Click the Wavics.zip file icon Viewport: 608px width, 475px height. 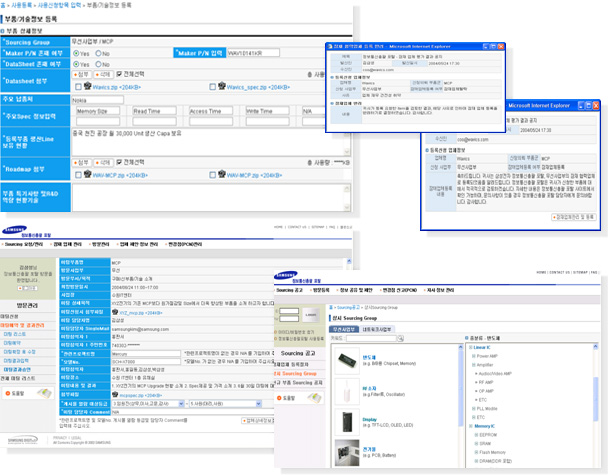[87, 86]
